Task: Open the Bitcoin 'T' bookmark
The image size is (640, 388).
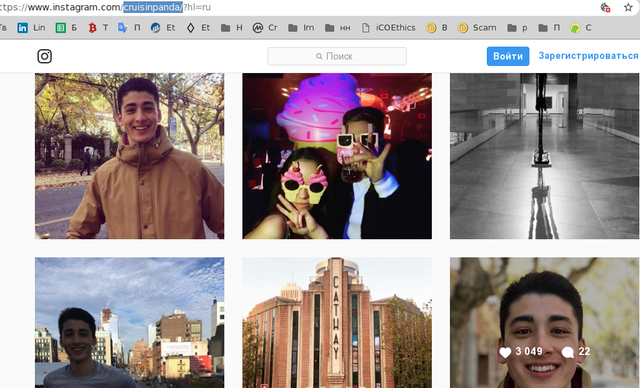Action: coord(98,28)
